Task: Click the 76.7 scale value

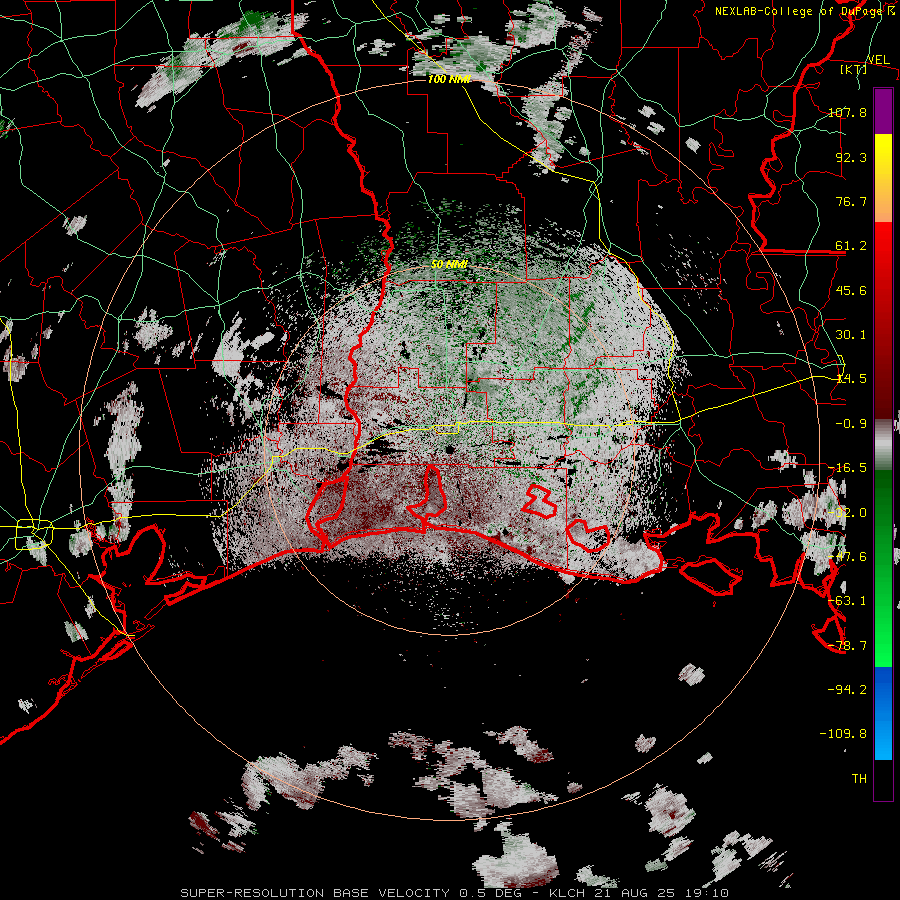Action: (x=851, y=201)
